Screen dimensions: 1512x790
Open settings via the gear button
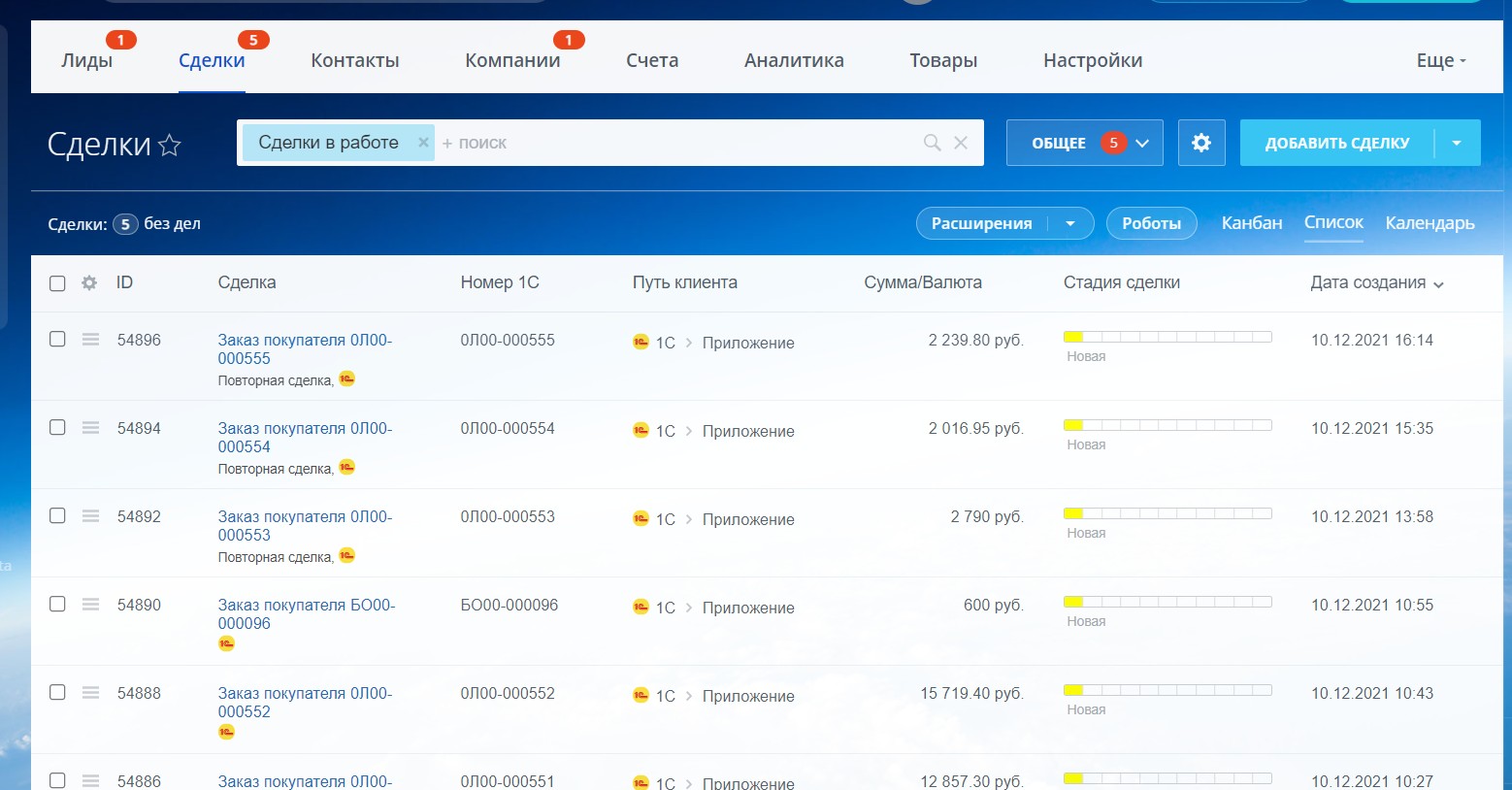point(1201,143)
